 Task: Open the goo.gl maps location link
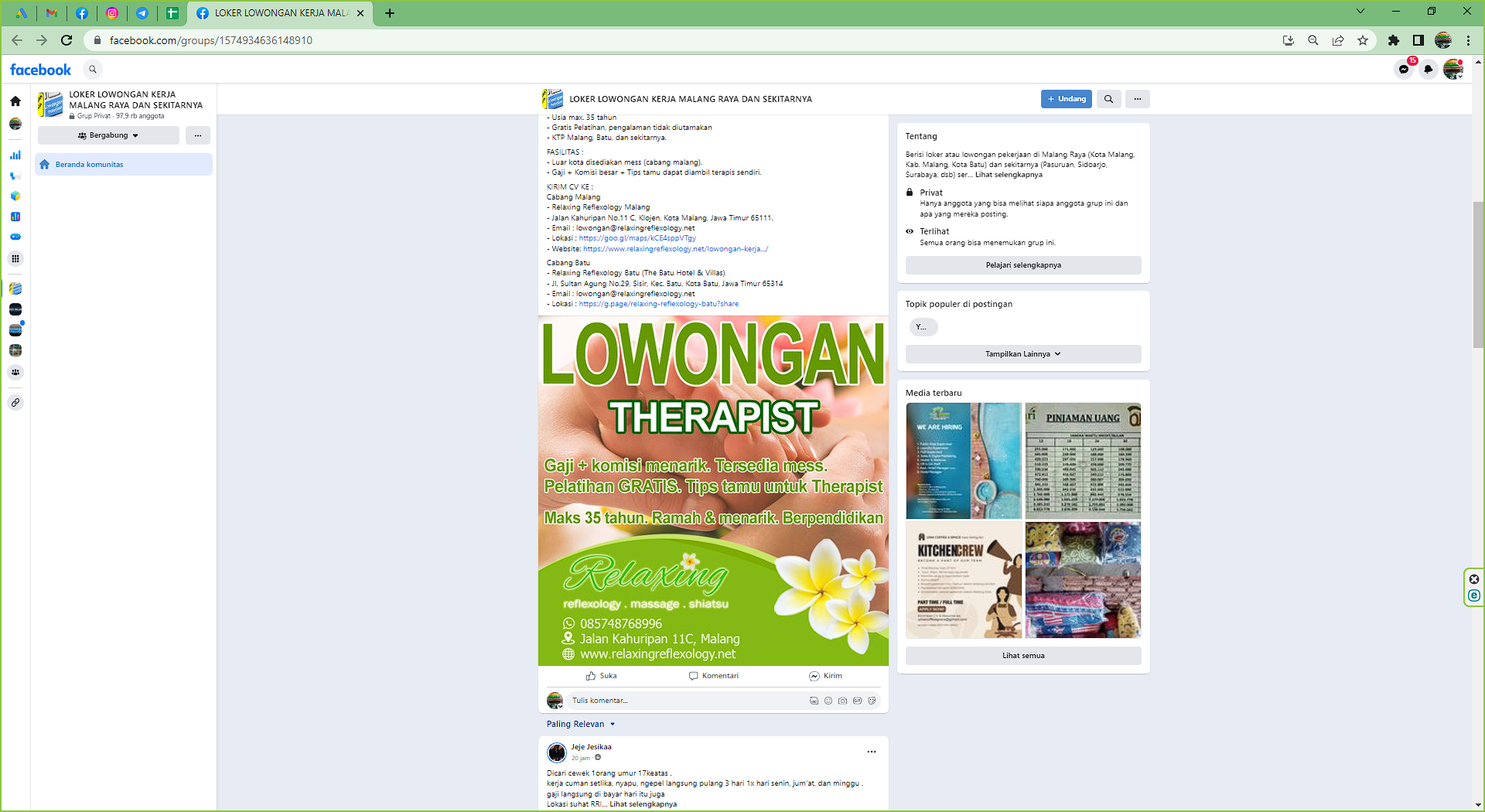coord(637,238)
